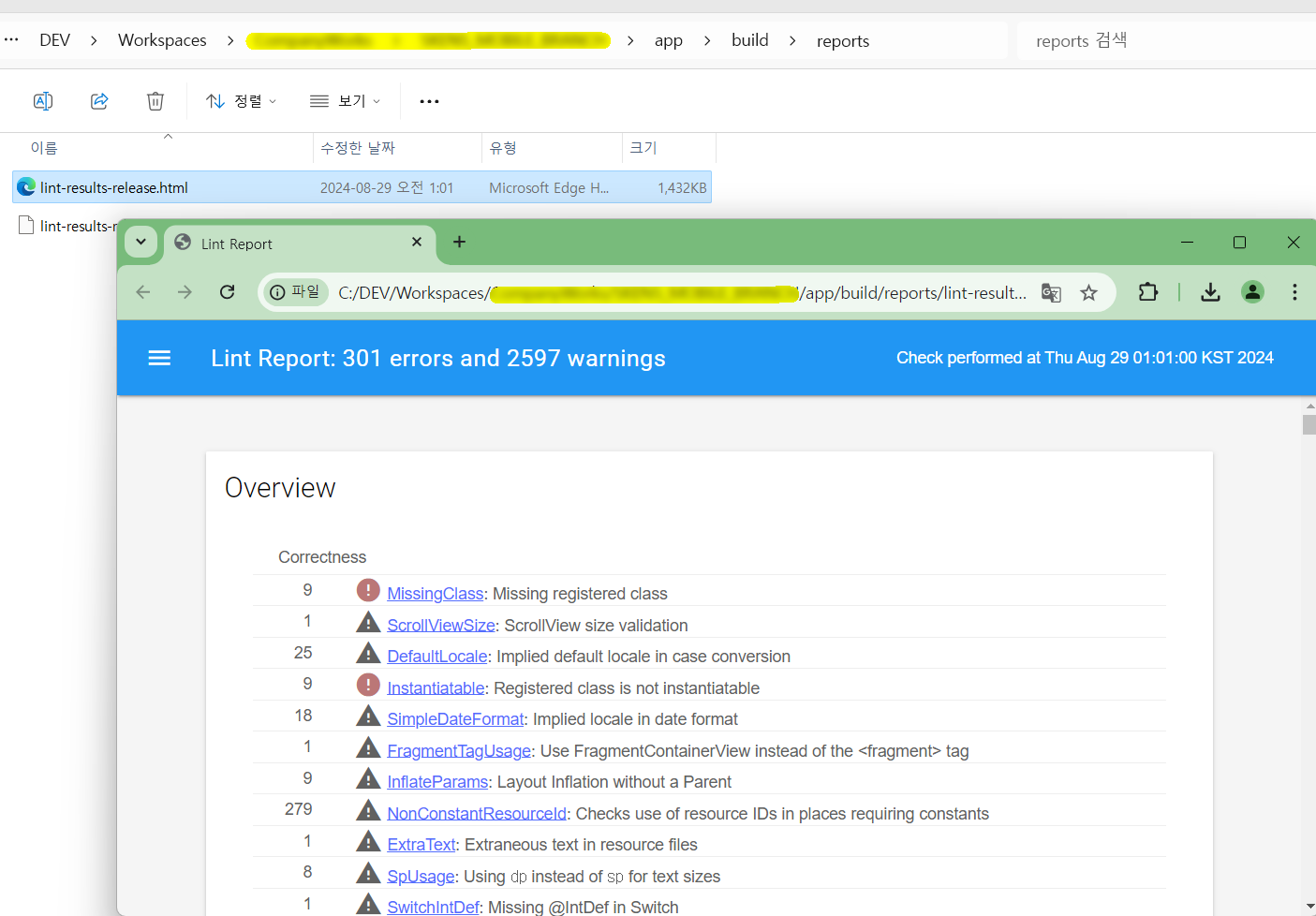The height and width of the screenshot is (916, 1316).
Task: Open the SimpleDateFormat link
Action: click(455, 719)
